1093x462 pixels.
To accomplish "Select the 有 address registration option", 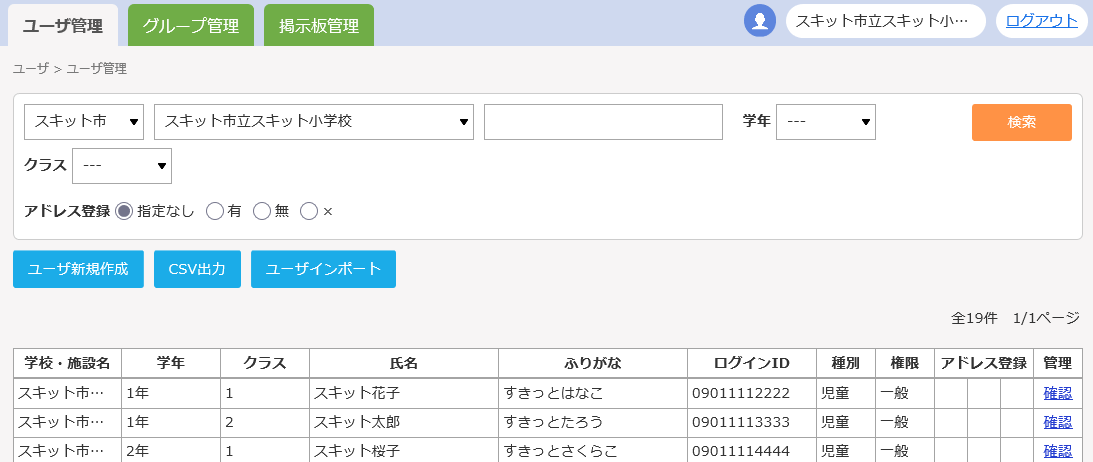I will click(214, 211).
